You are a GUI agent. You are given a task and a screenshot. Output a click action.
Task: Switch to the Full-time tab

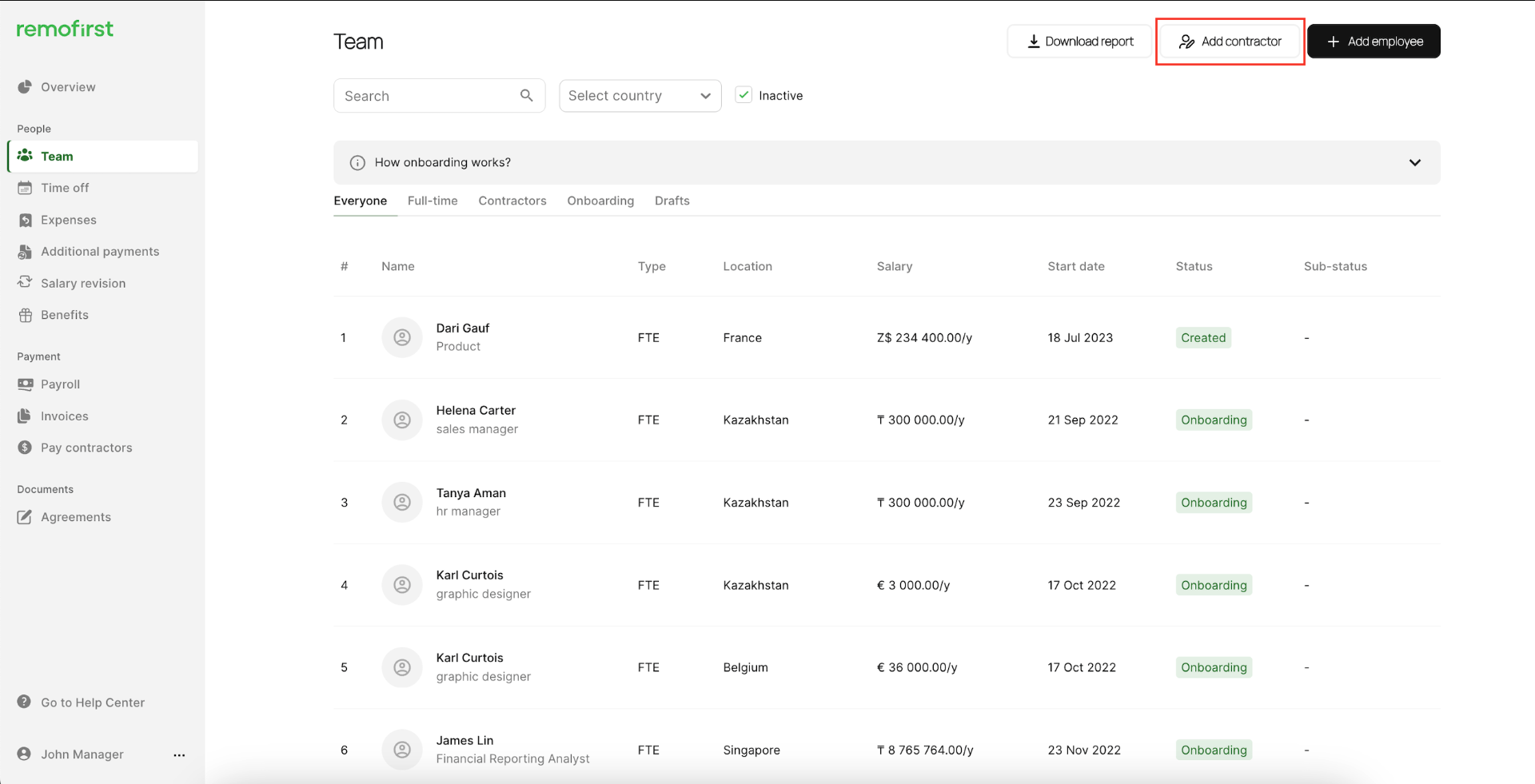pyautogui.click(x=433, y=201)
